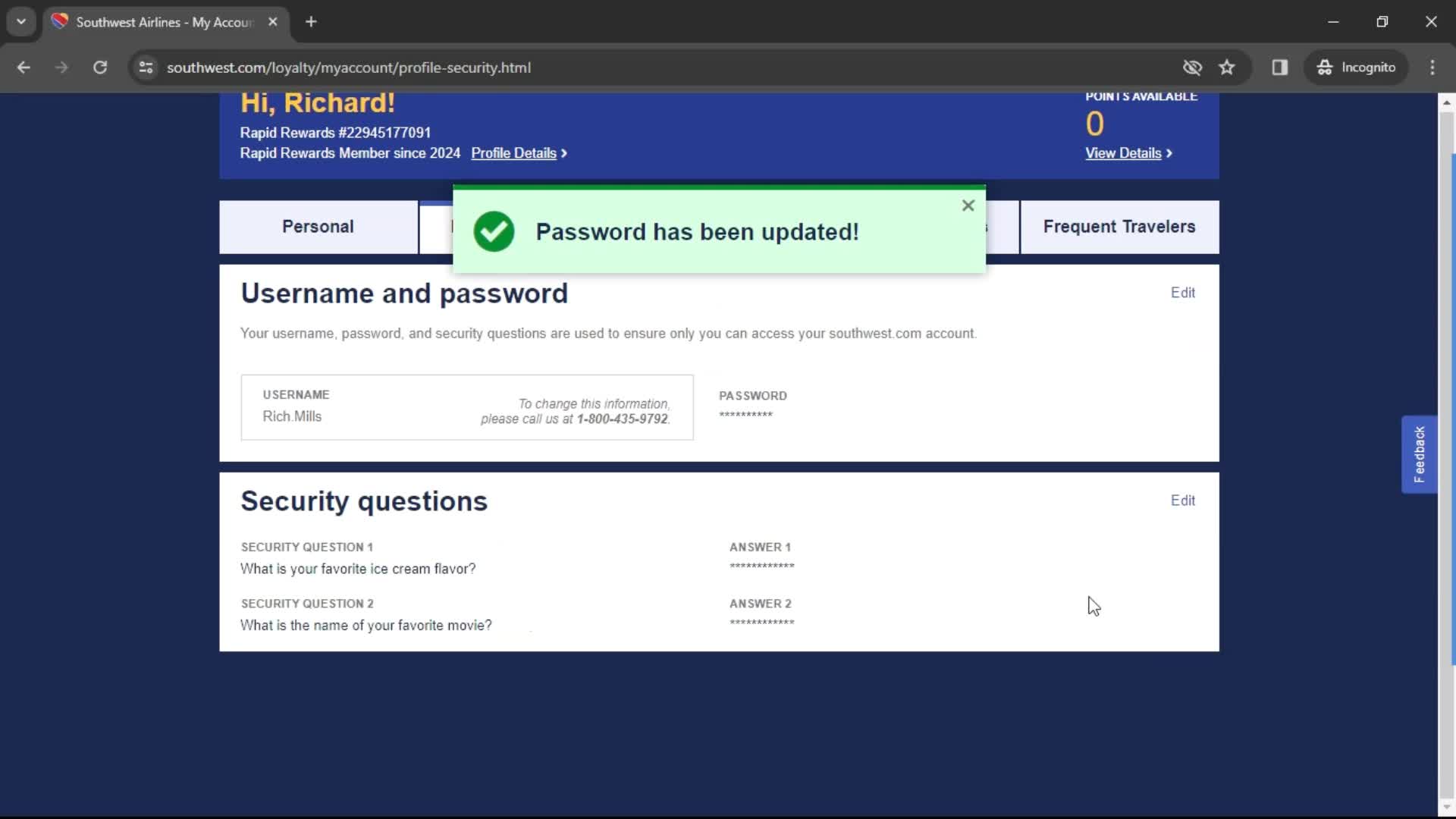The image size is (1456, 819).
Task: Click the page reload icon
Action: (x=99, y=67)
